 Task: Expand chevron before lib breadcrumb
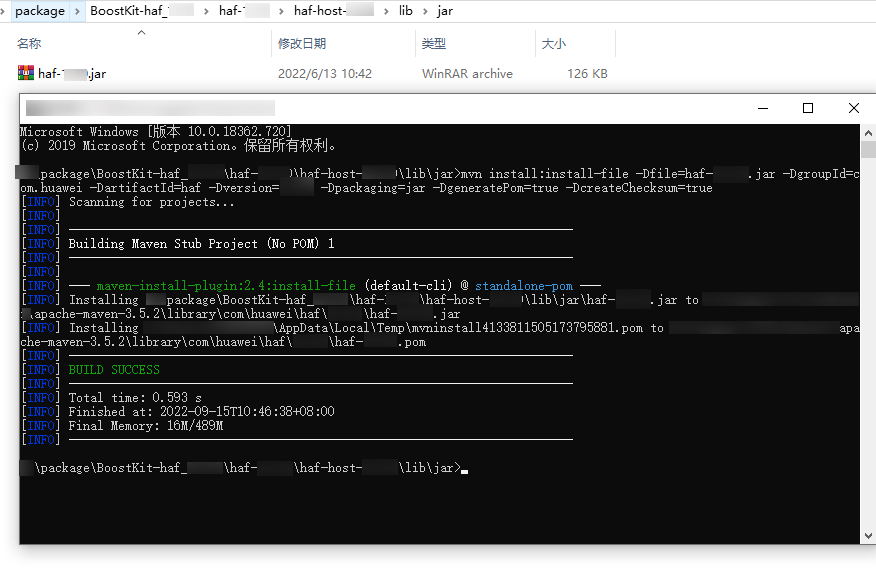pyautogui.click(x=386, y=11)
